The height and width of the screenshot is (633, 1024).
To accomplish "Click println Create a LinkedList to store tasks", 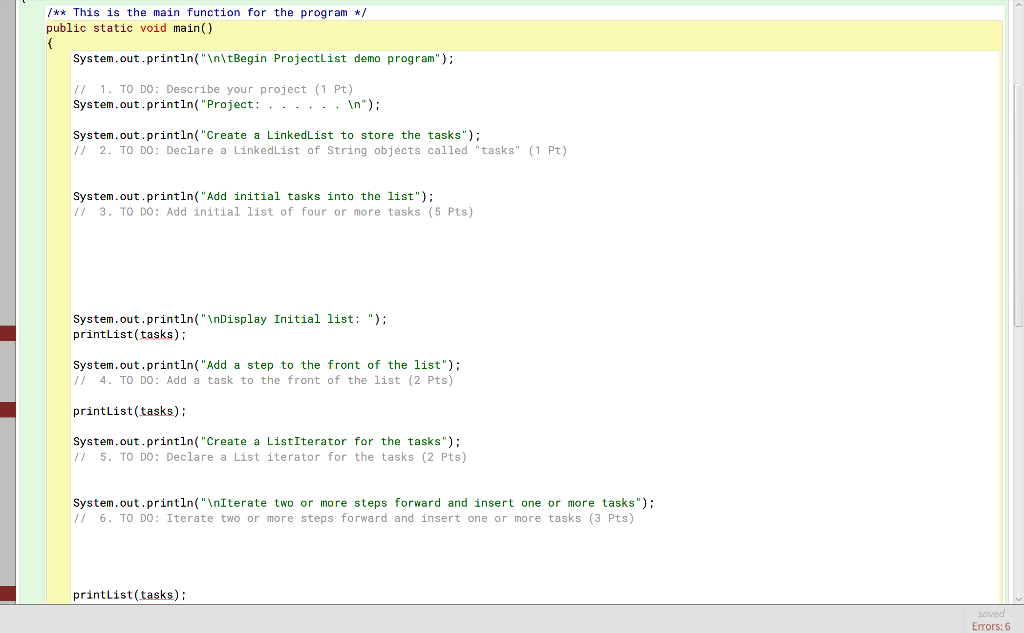I will coord(277,135).
